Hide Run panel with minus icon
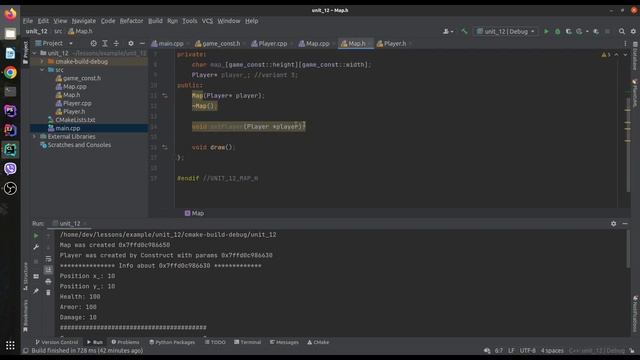This screenshot has width=640, height=360. [x=625, y=224]
